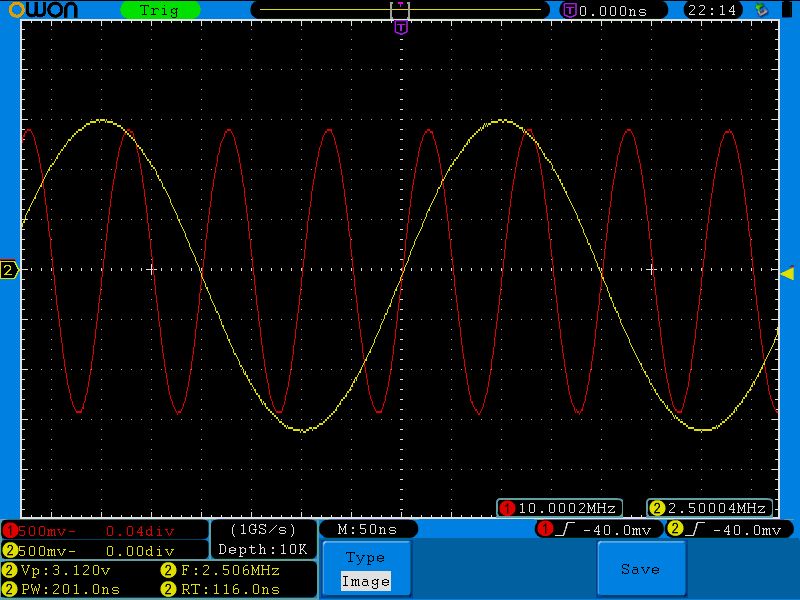Click the Save button
This screenshot has width=800, height=600.
pos(641,569)
